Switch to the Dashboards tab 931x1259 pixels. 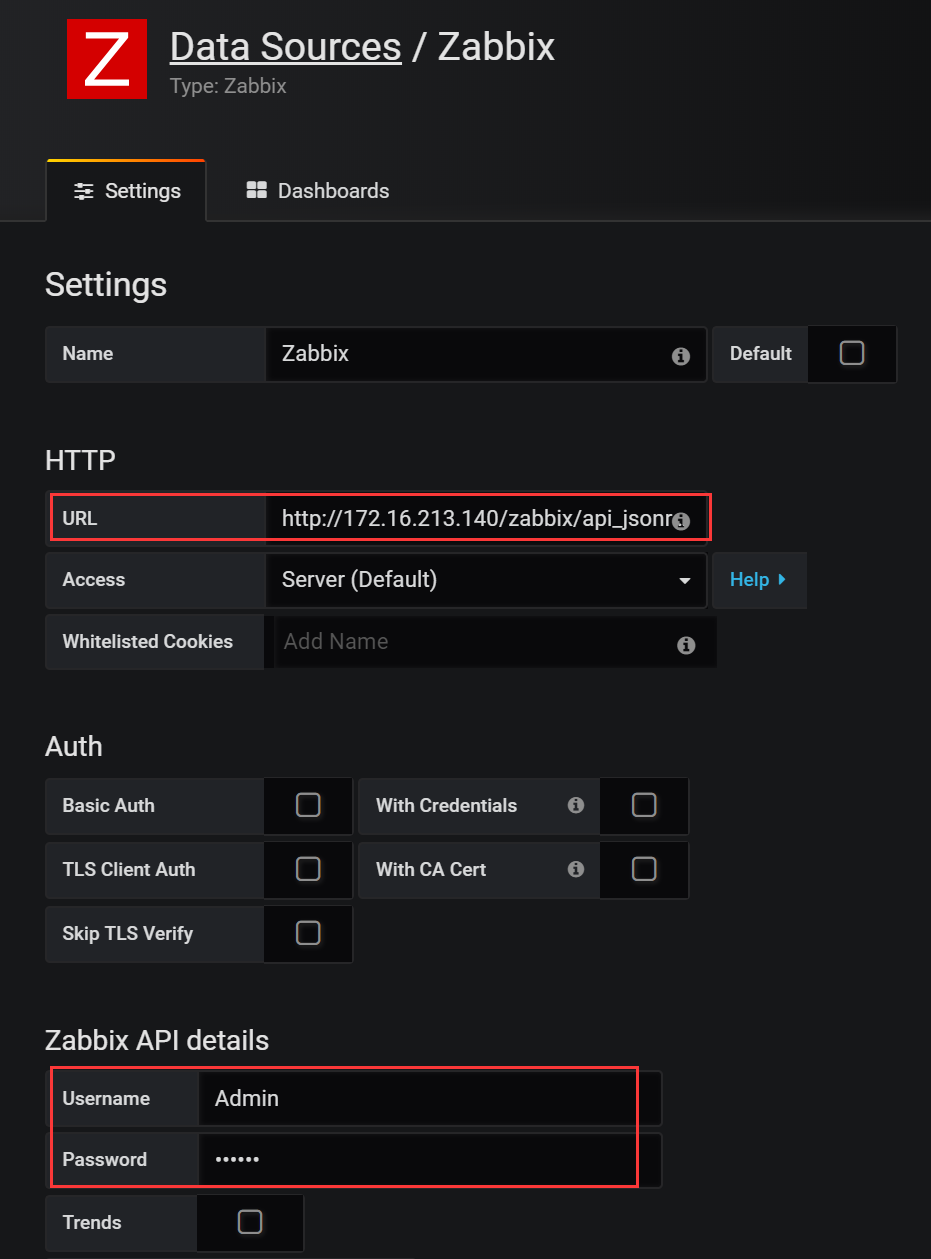click(318, 191)
